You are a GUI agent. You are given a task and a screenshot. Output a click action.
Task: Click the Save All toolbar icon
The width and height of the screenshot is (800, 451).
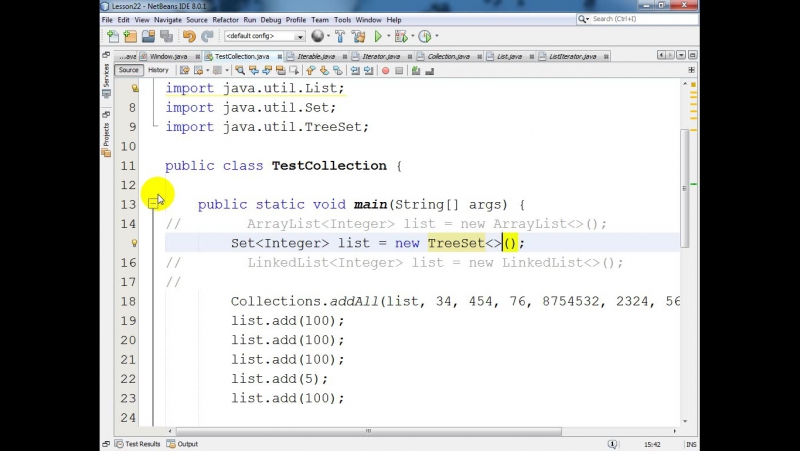click(x=166, y=36)
